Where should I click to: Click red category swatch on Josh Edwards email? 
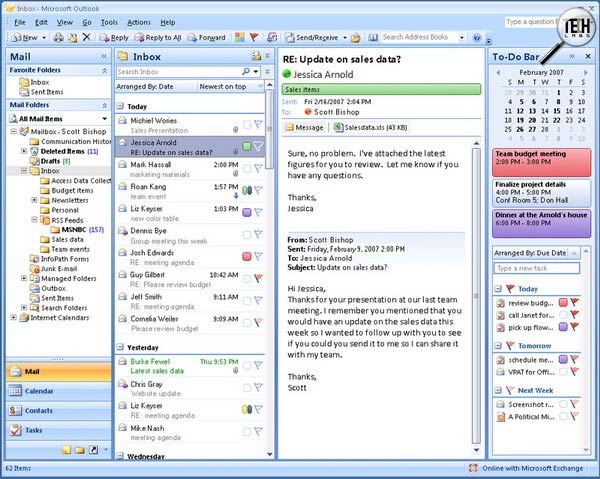pyautogui.click(x=247, y=256)
